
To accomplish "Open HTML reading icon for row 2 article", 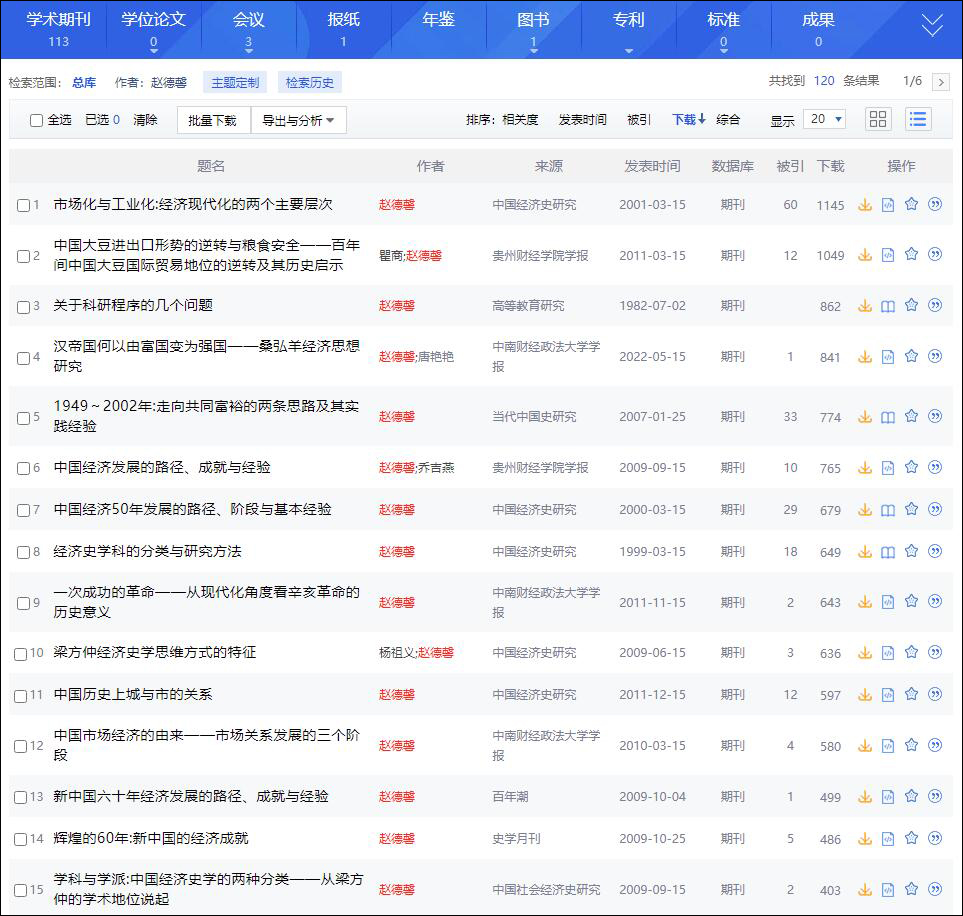I will point(888,255).
